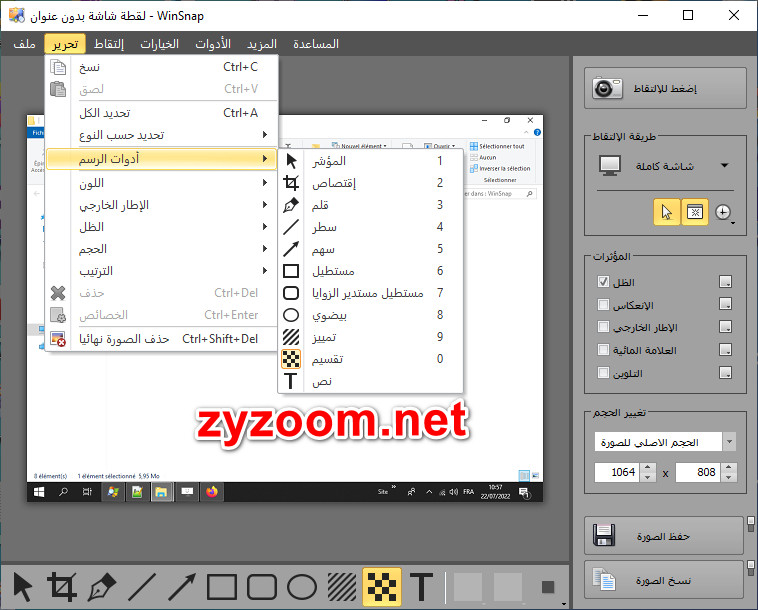Open the ملف file menu
The width and height of the screenshot is (758, 610).
point(24,44)
